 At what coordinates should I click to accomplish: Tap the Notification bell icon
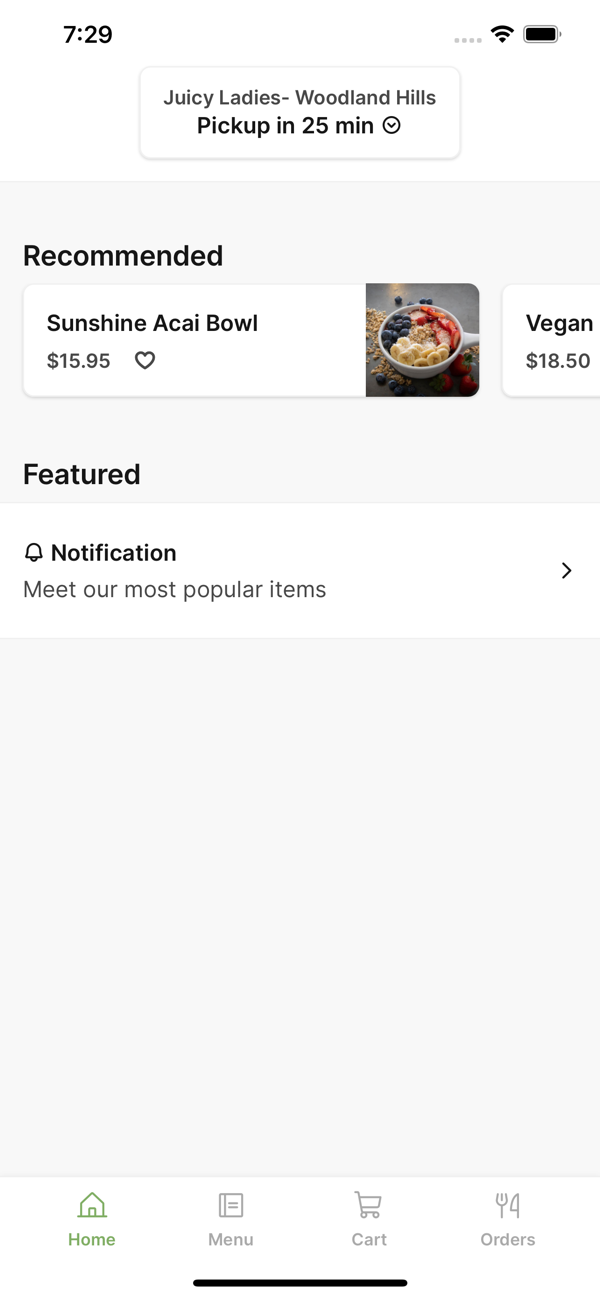click(x=34, y=553)
